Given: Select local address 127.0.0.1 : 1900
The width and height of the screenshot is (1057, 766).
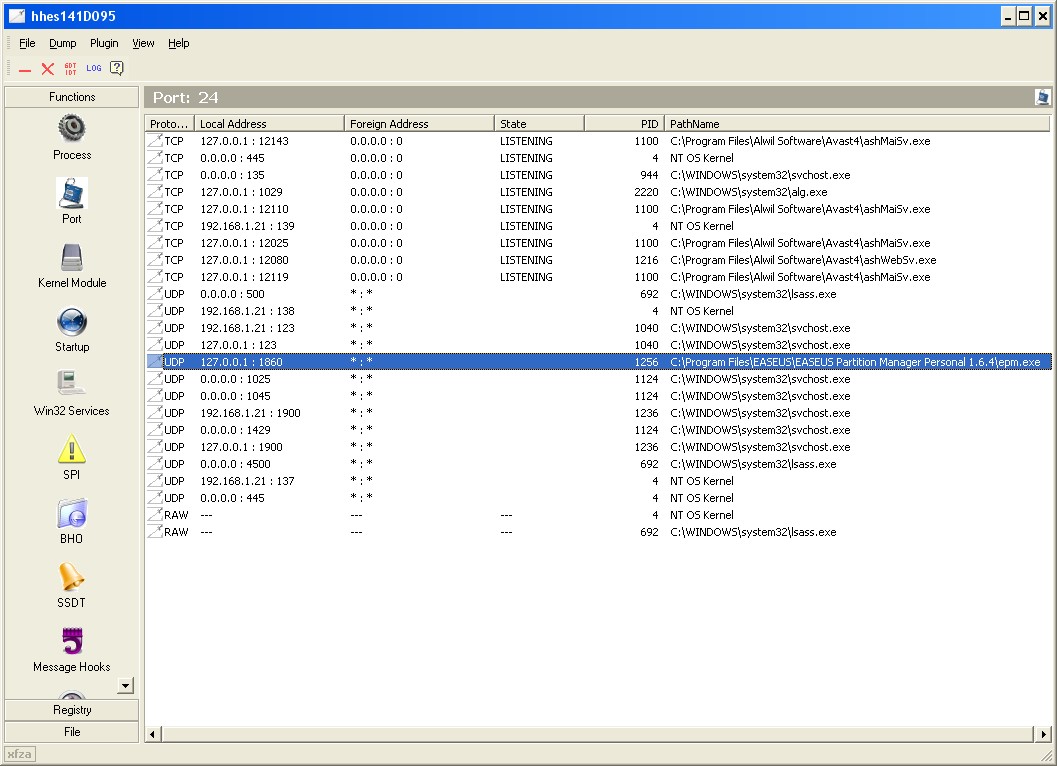Looking at the screenshot, I should (241, 446).
